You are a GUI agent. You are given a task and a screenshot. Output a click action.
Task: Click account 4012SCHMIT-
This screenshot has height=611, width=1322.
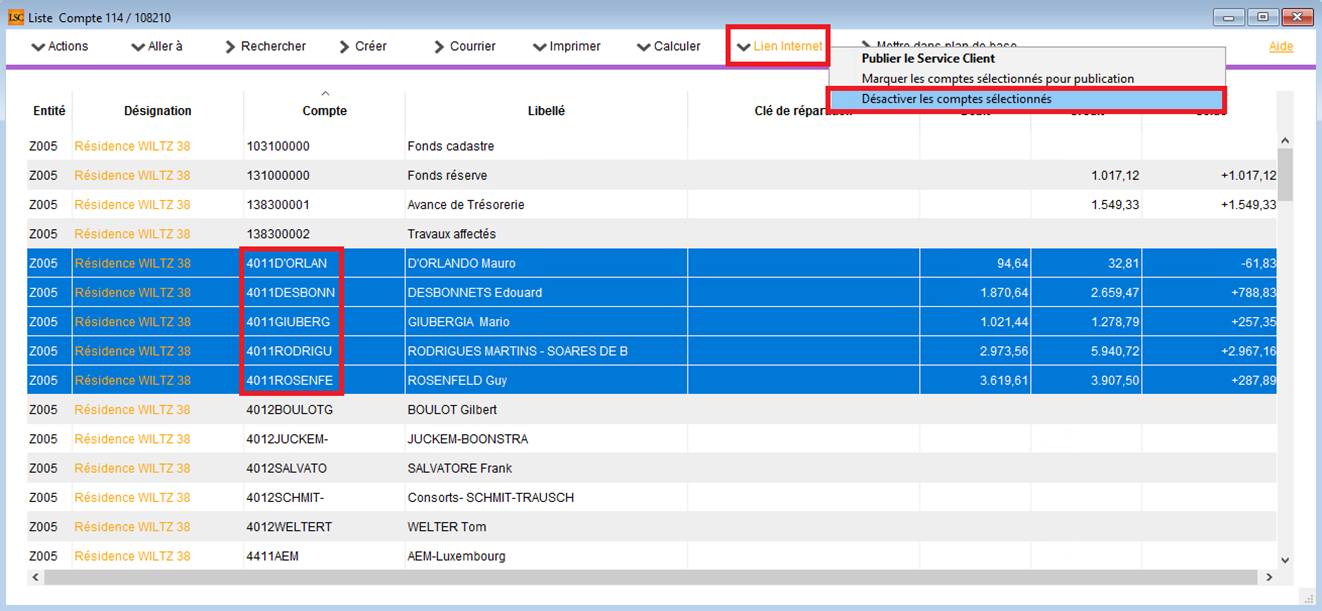285,498
